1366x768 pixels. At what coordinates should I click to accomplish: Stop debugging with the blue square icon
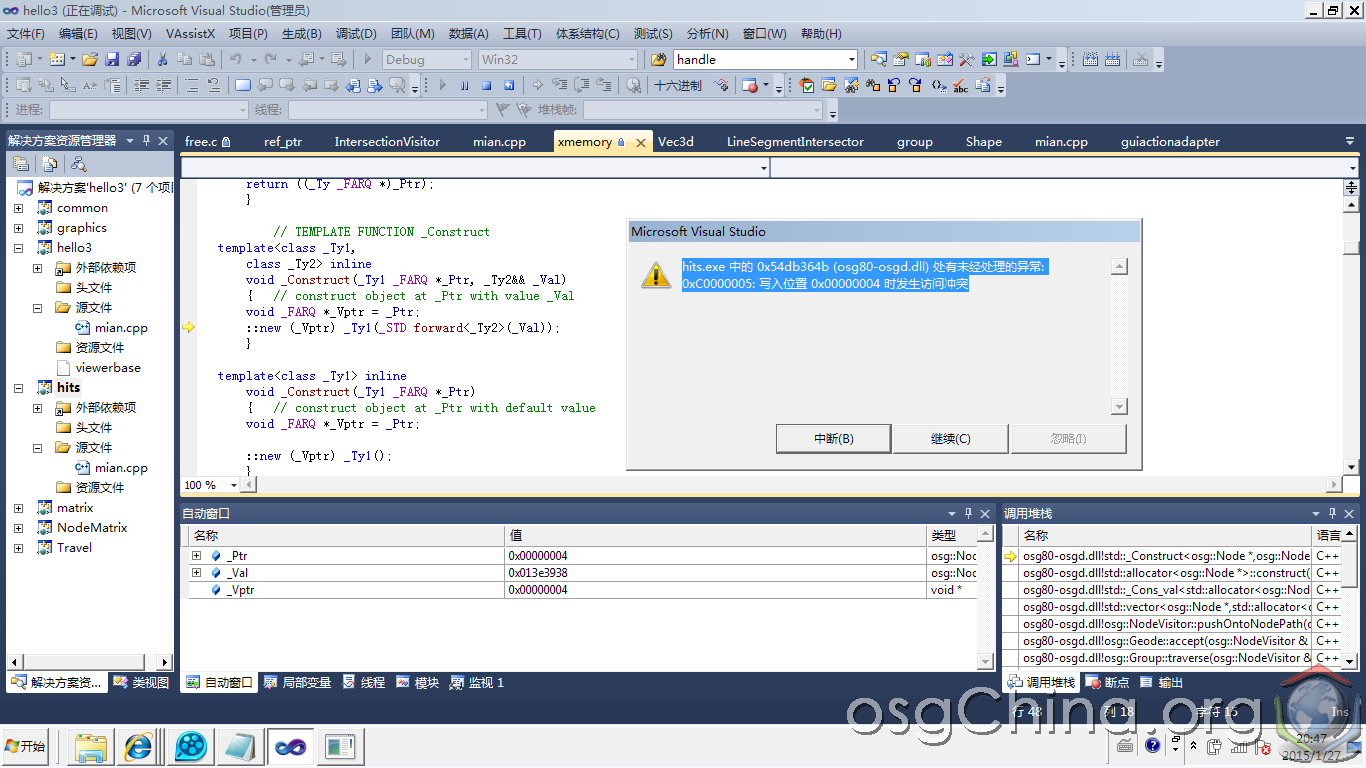[487, 86]
